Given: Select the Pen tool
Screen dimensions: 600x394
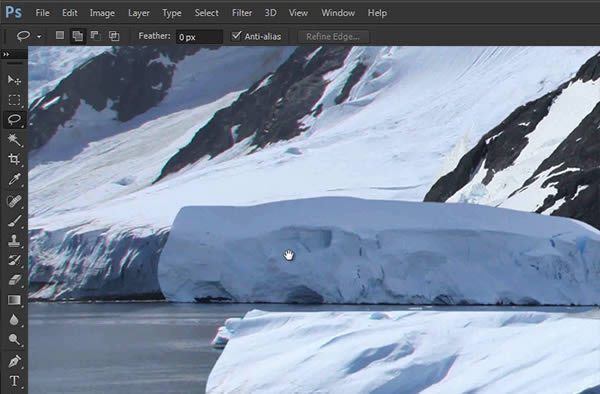Looking at the screenshot, I should (x=14, y=361).
